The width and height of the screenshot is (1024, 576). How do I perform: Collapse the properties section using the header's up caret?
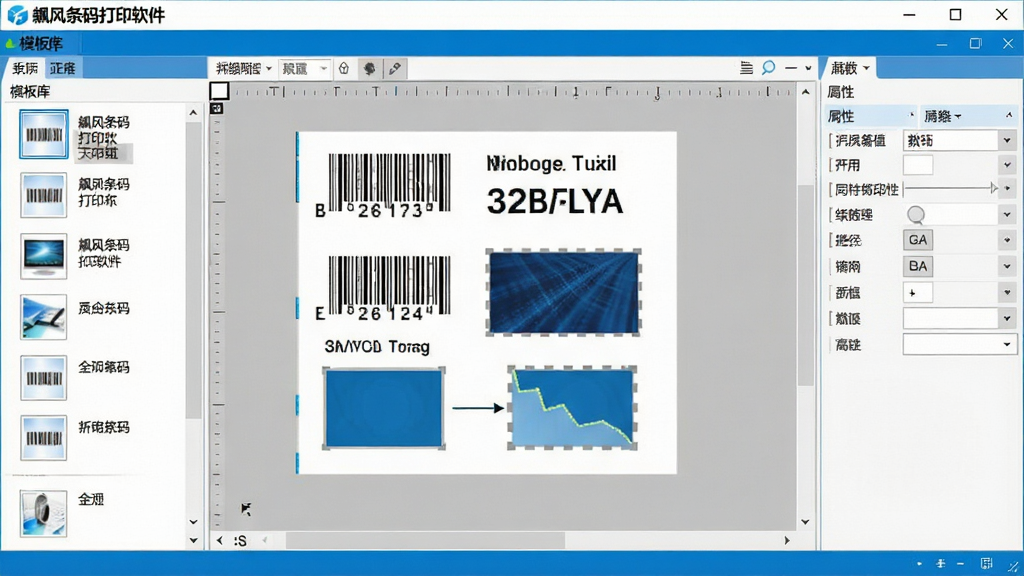pyautogui.click(x=1009, y=116)
